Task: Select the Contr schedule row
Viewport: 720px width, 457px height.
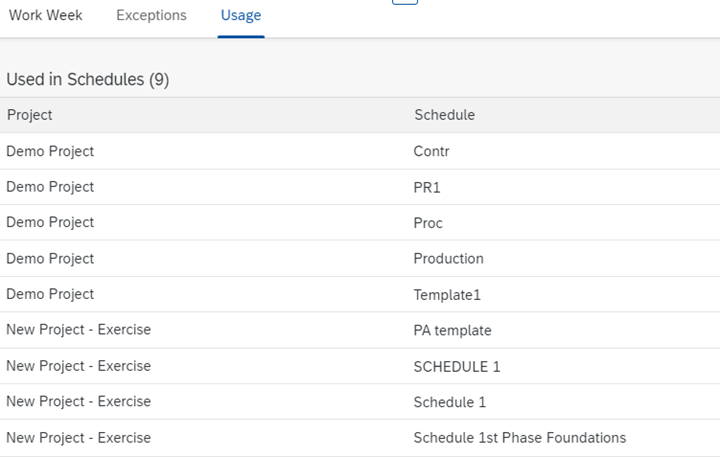Action: pyautogui.click(x=360, y=151)
